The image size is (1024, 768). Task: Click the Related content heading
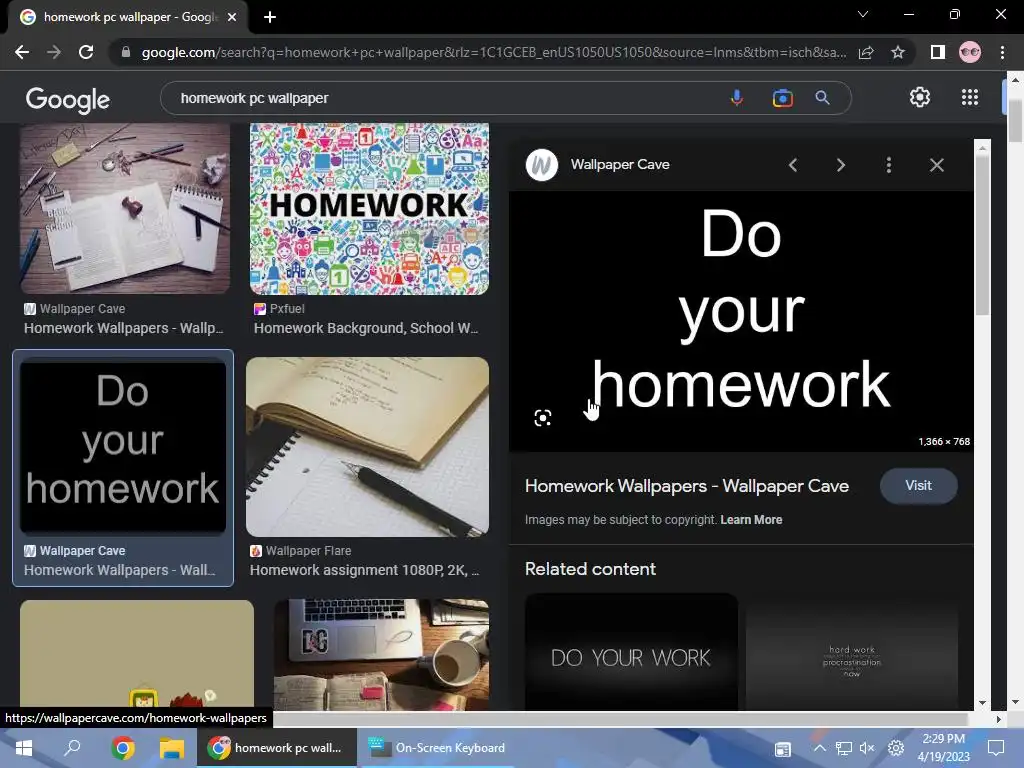tap(590, 569)
